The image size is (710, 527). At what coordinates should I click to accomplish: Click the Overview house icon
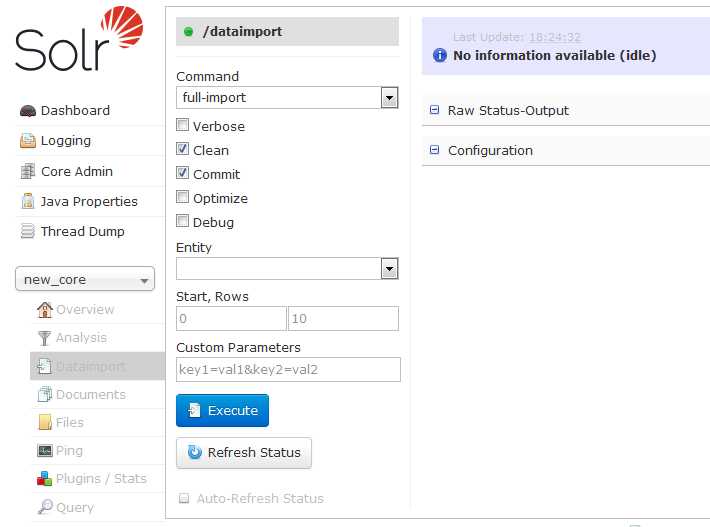[x=44, y=310]
